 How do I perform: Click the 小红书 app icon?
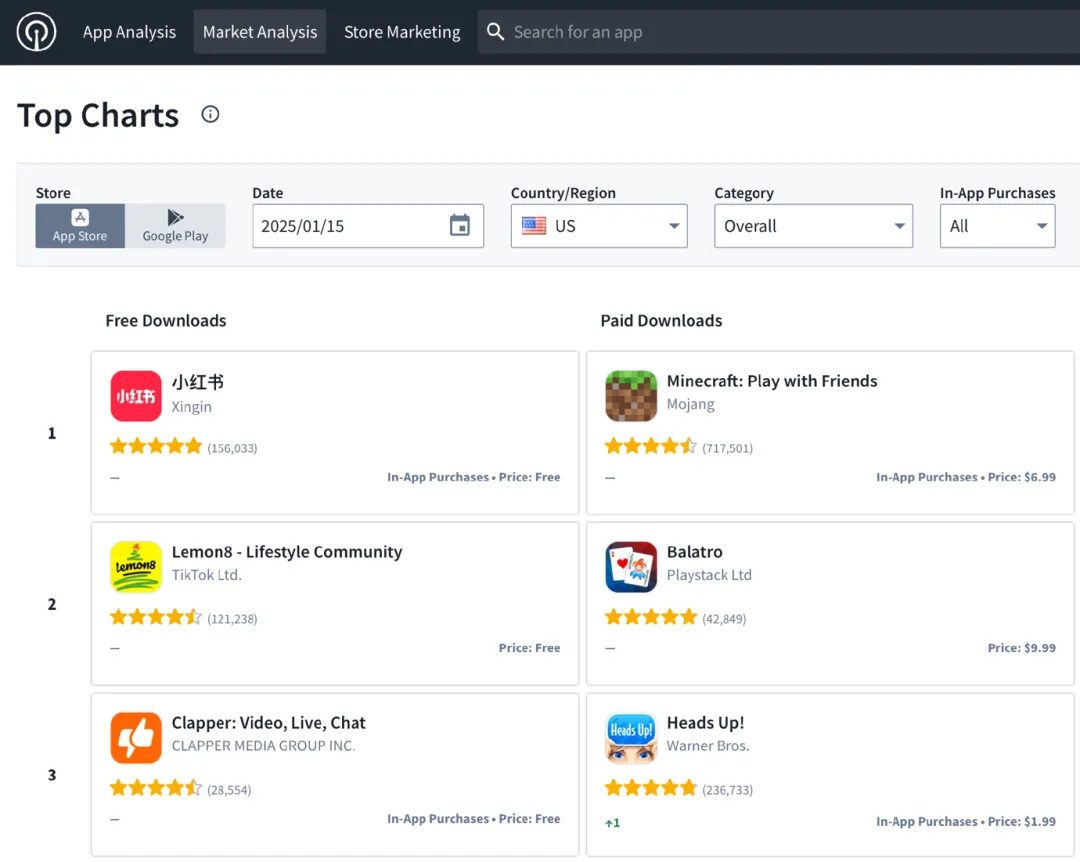point(136,396)
